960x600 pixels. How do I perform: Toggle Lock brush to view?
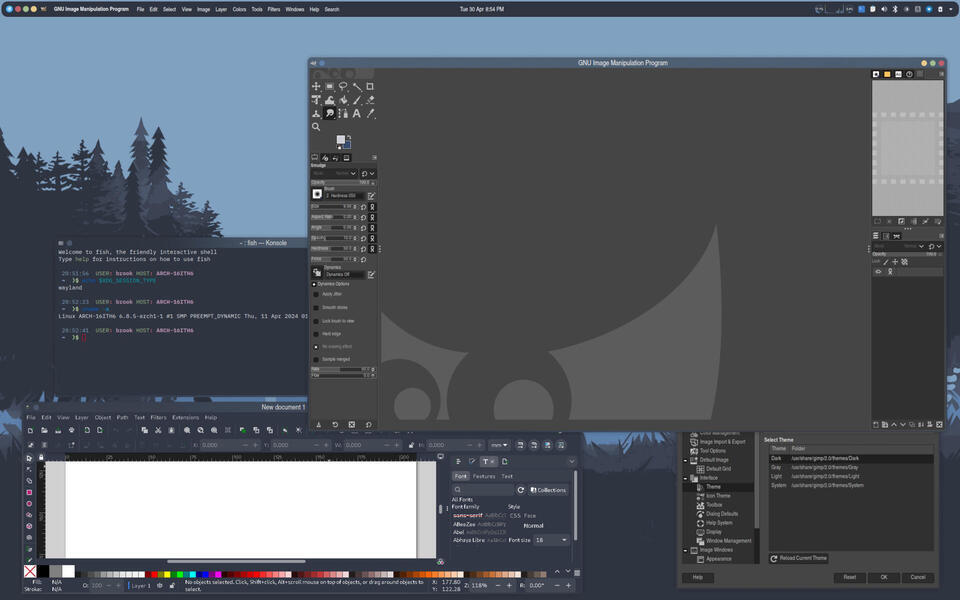point(316,321)
